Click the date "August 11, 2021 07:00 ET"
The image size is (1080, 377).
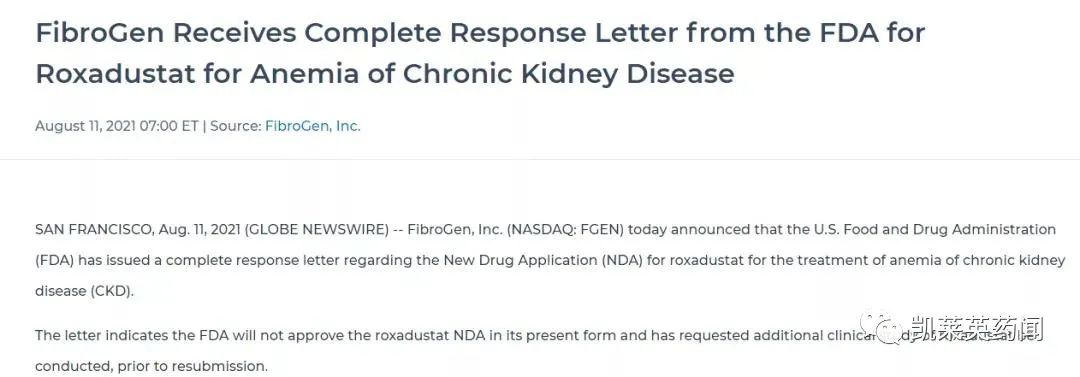pos(116,126)
